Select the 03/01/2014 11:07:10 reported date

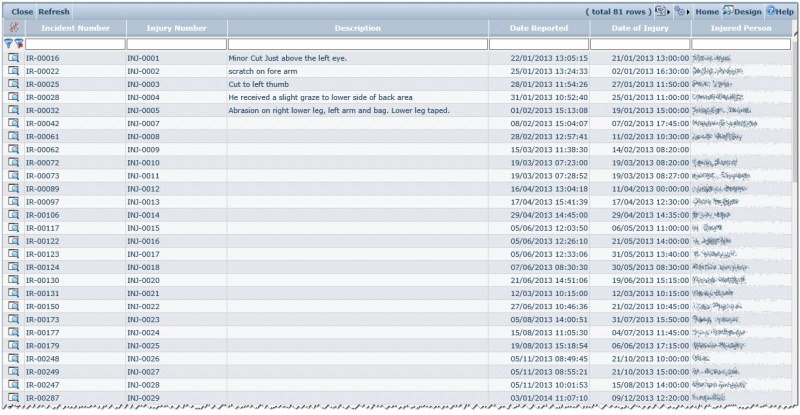click(x=549, y=398)
